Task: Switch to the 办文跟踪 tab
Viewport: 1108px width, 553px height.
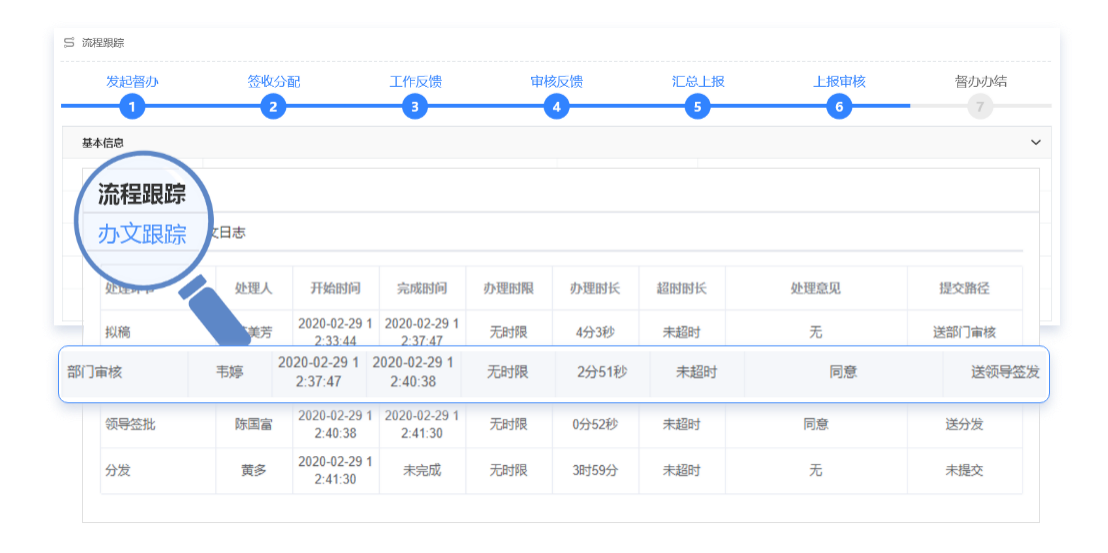Action: 142,234
